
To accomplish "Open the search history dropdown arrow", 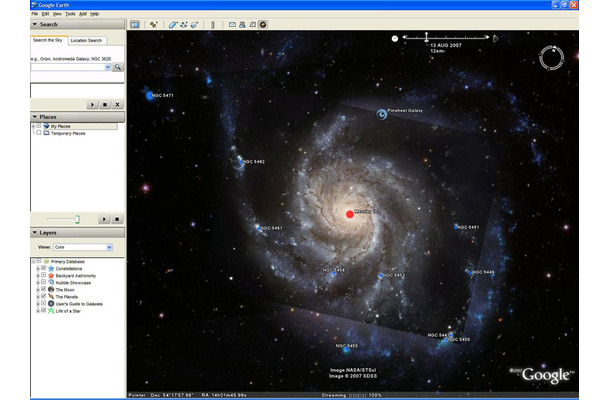I will tap(108, 67).
